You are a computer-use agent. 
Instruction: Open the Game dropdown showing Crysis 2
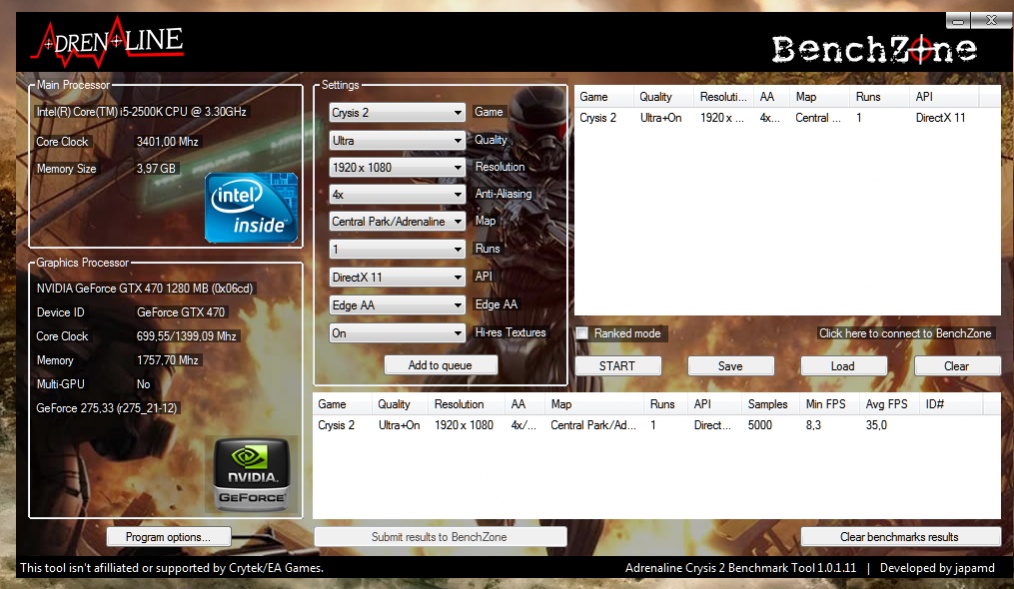click(x=397, y=112)
